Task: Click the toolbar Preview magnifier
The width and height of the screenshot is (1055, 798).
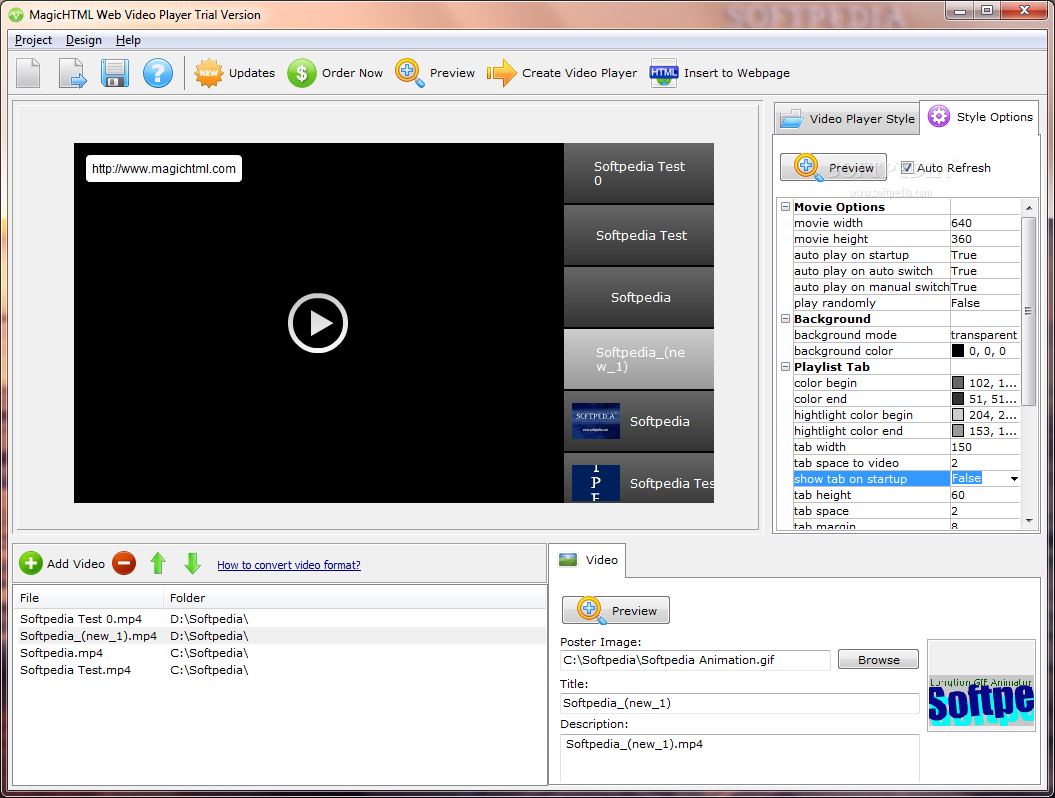Action: pyautogui.click(x=409, y=73)
